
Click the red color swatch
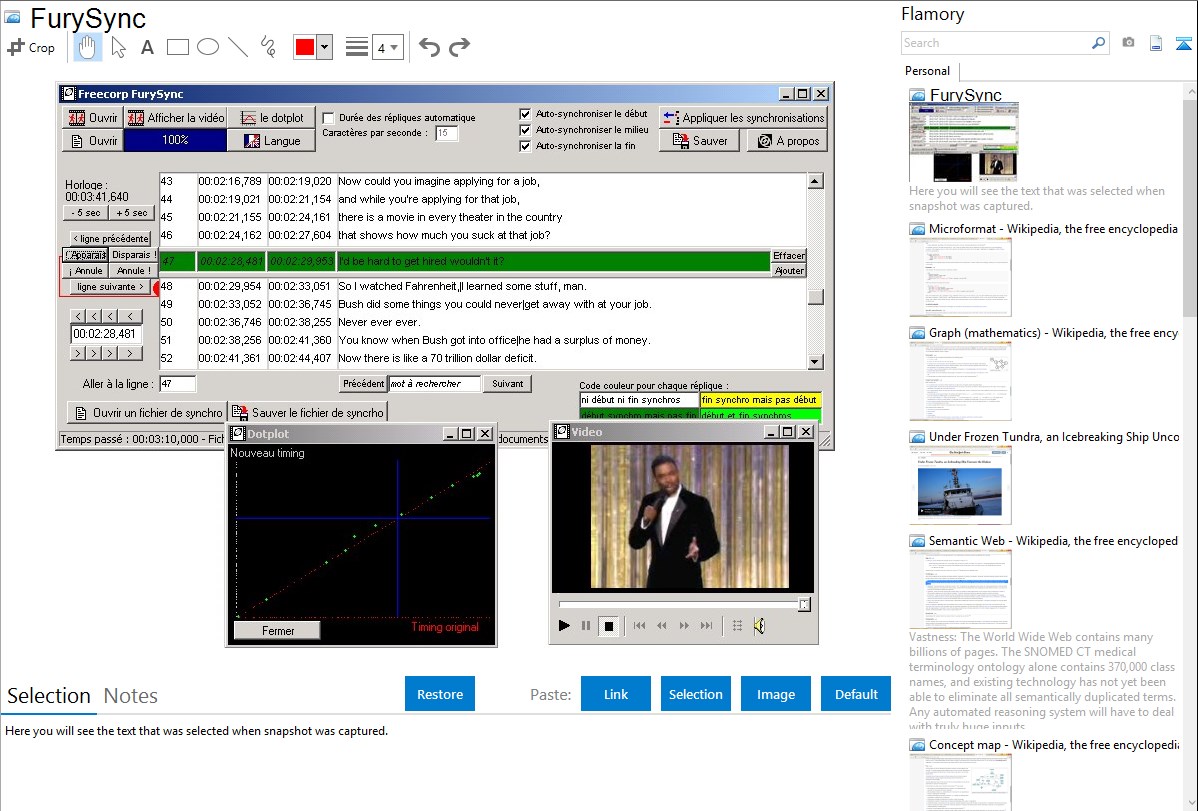point(305,47)
